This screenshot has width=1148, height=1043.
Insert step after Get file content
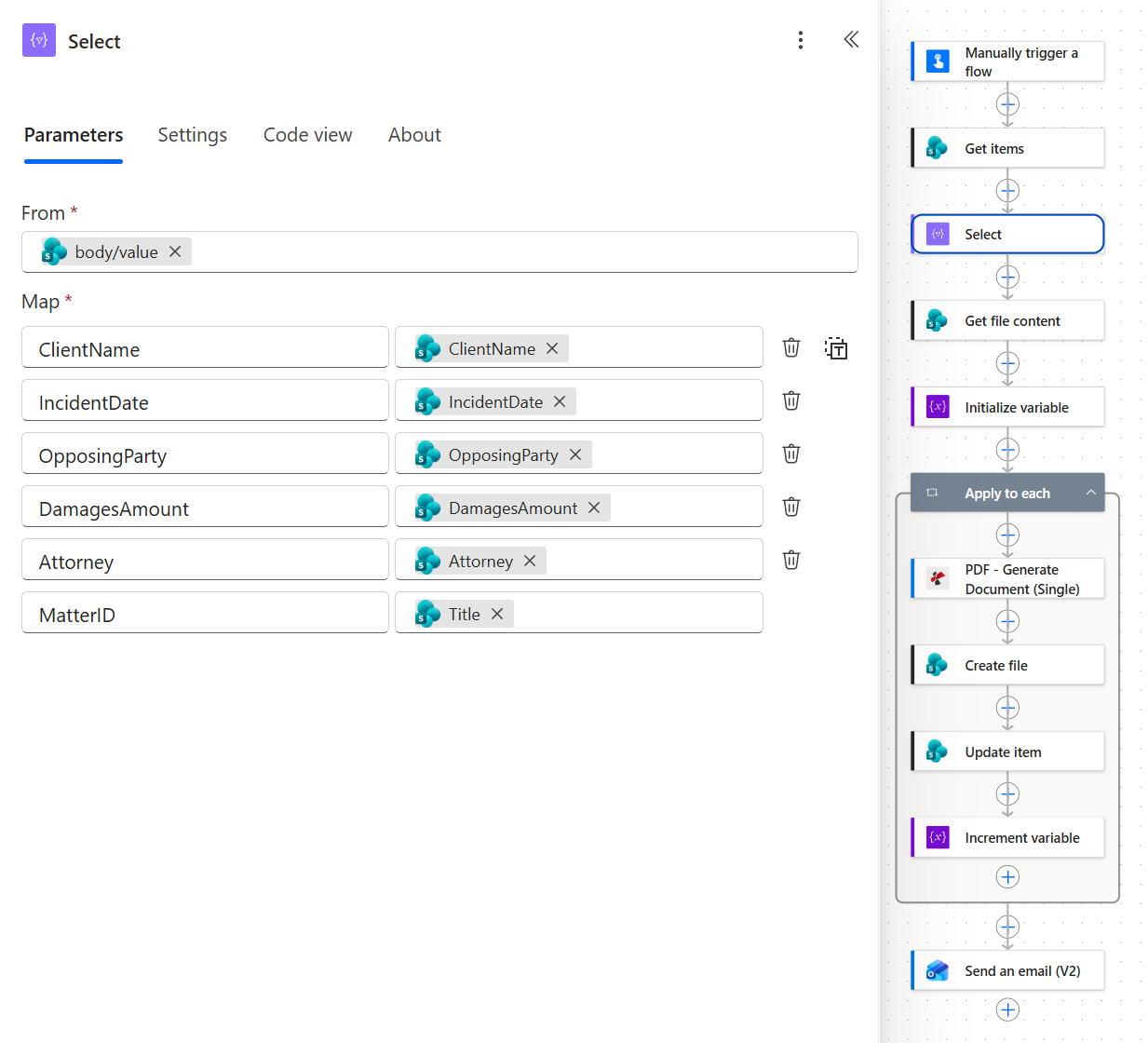pyautogui.click(x=1007, y=363)
